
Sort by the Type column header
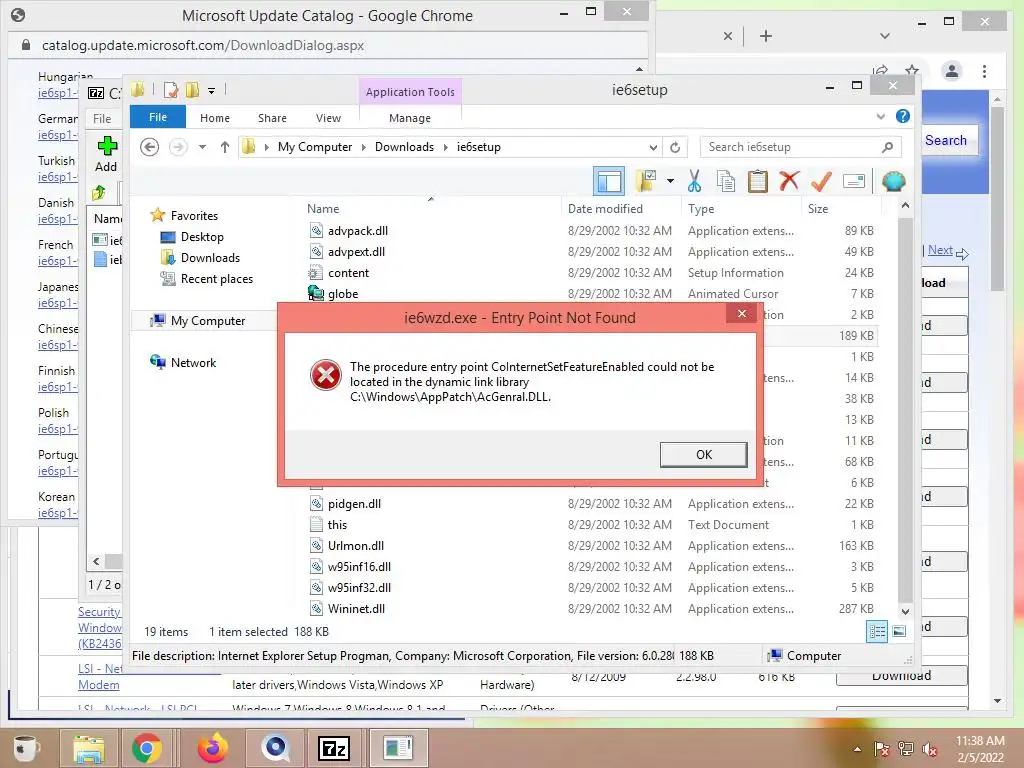point(741,208)
